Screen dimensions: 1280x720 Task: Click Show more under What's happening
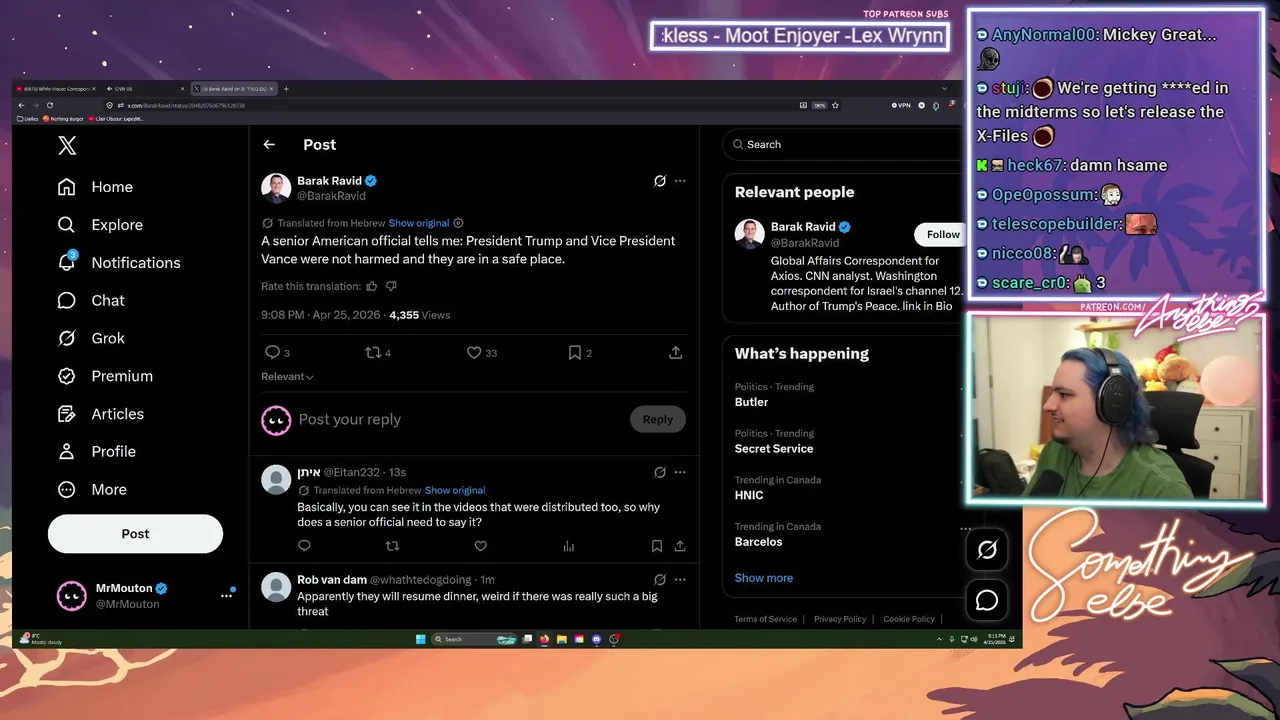[764, 578]
